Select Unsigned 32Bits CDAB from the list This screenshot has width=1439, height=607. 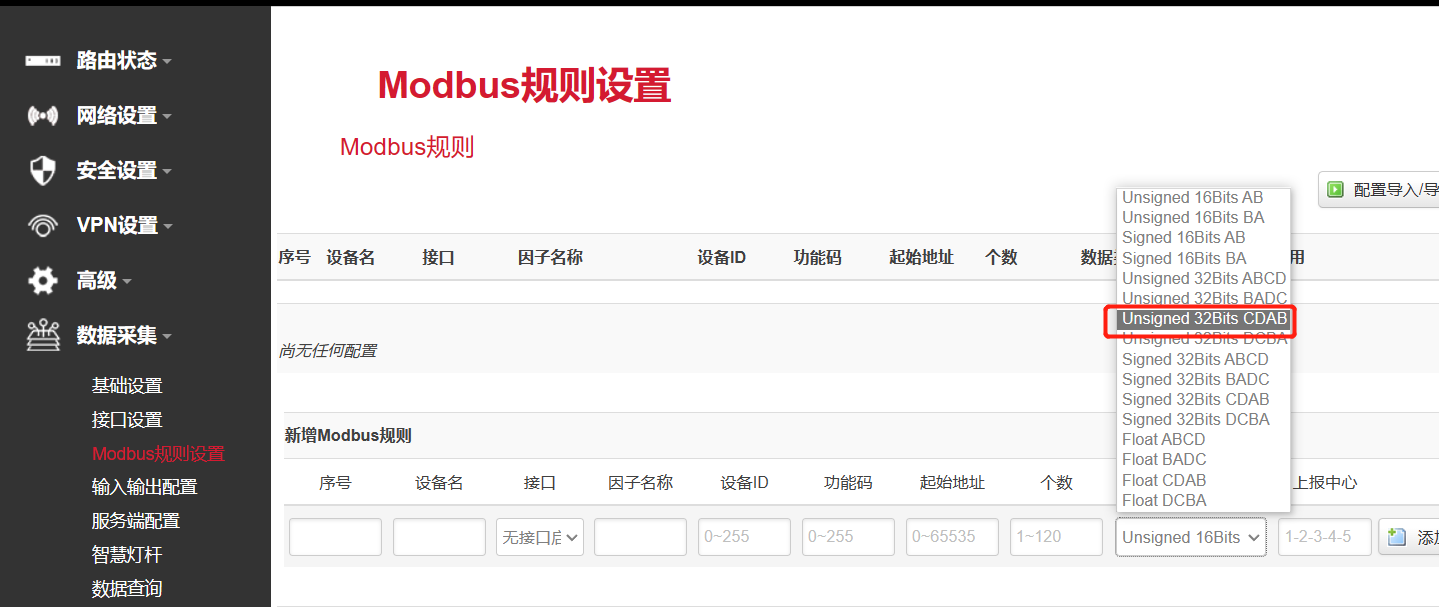(1203, 319)
